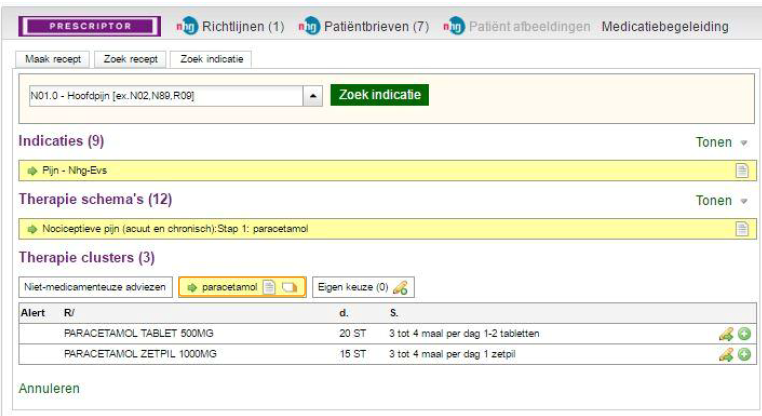This screenshot has width=762, height=416.
Task: Click the note icon on paracetamol cluster
Action: (289, 287)
